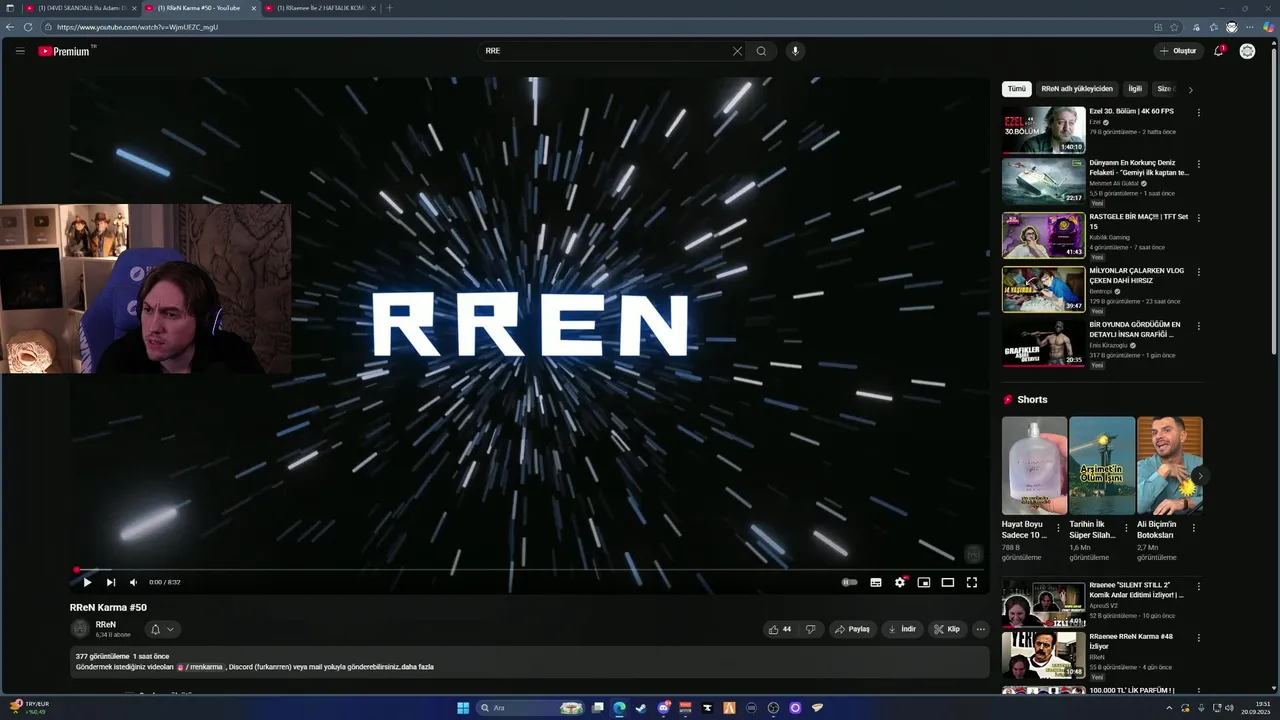Reload the page
Image resolution: width=1280 pixels, height=720 pixels.
click(x=28, y=27)
